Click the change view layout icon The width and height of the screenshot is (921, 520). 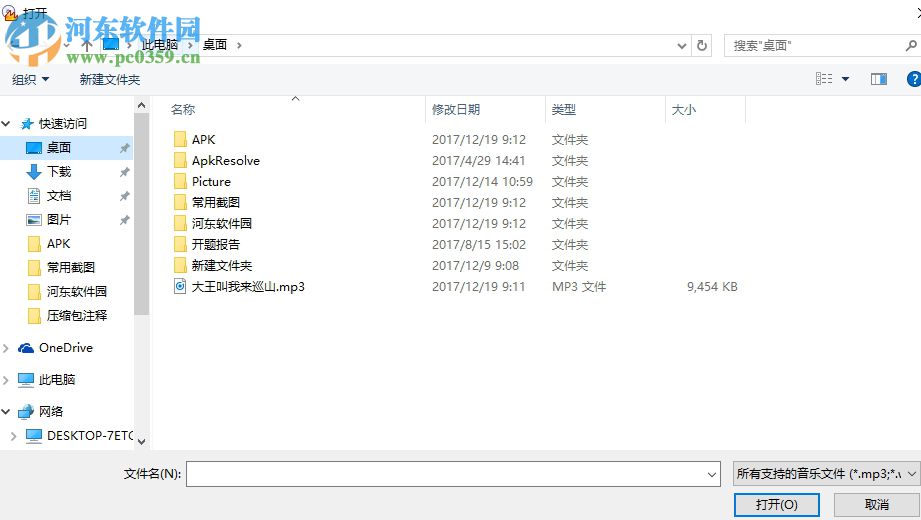point(824,79)
